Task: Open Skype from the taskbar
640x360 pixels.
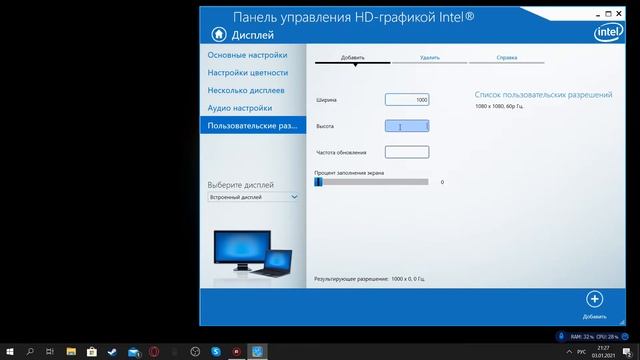Action: click(x=216, y=351)
